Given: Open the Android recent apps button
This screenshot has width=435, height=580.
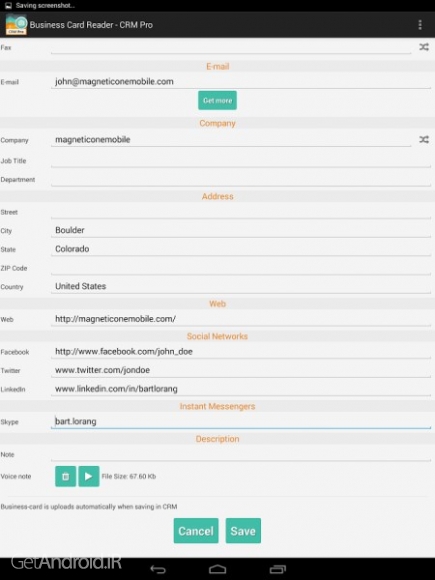Looking at the screenshot, I should pos(277,569).
